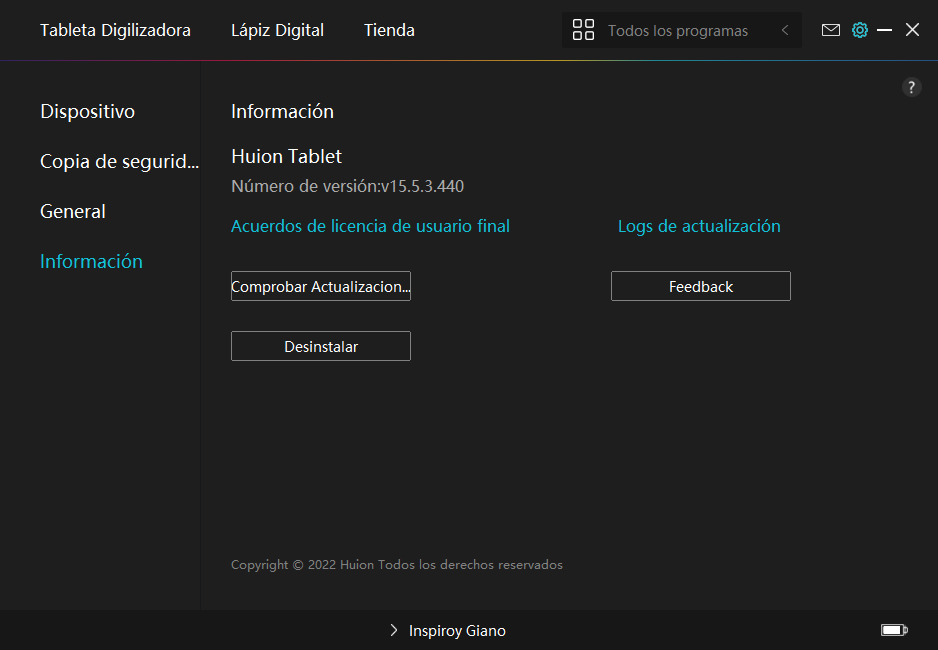Screen dimensions: 938x650
Task: Open Copia de seguridad settings section
Action: (119, 161)
